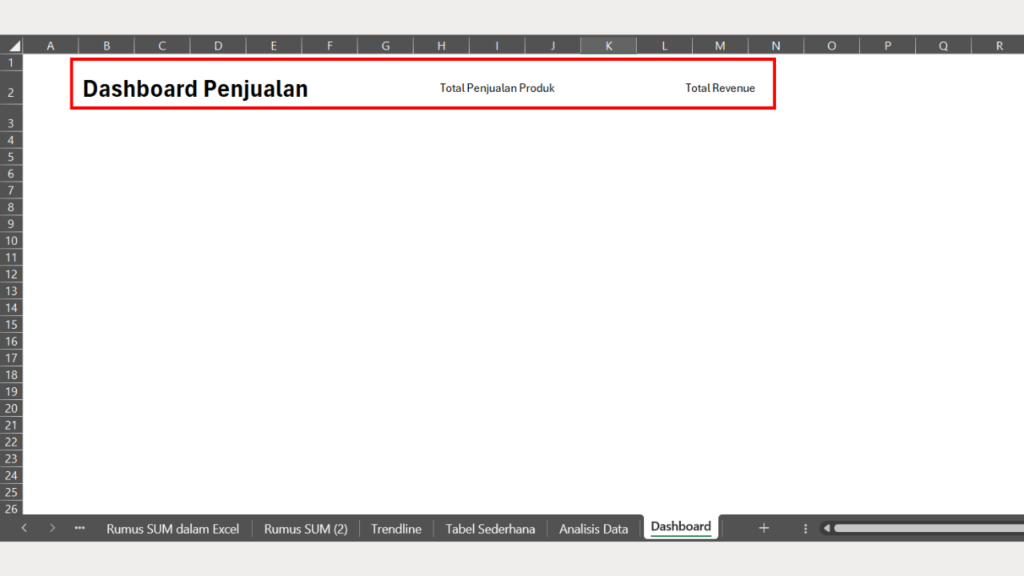Add a new worksheet with the plus icon
The width and height of the screenshot is (1024, 576).
pyautogui.click(x=763, y=528)
